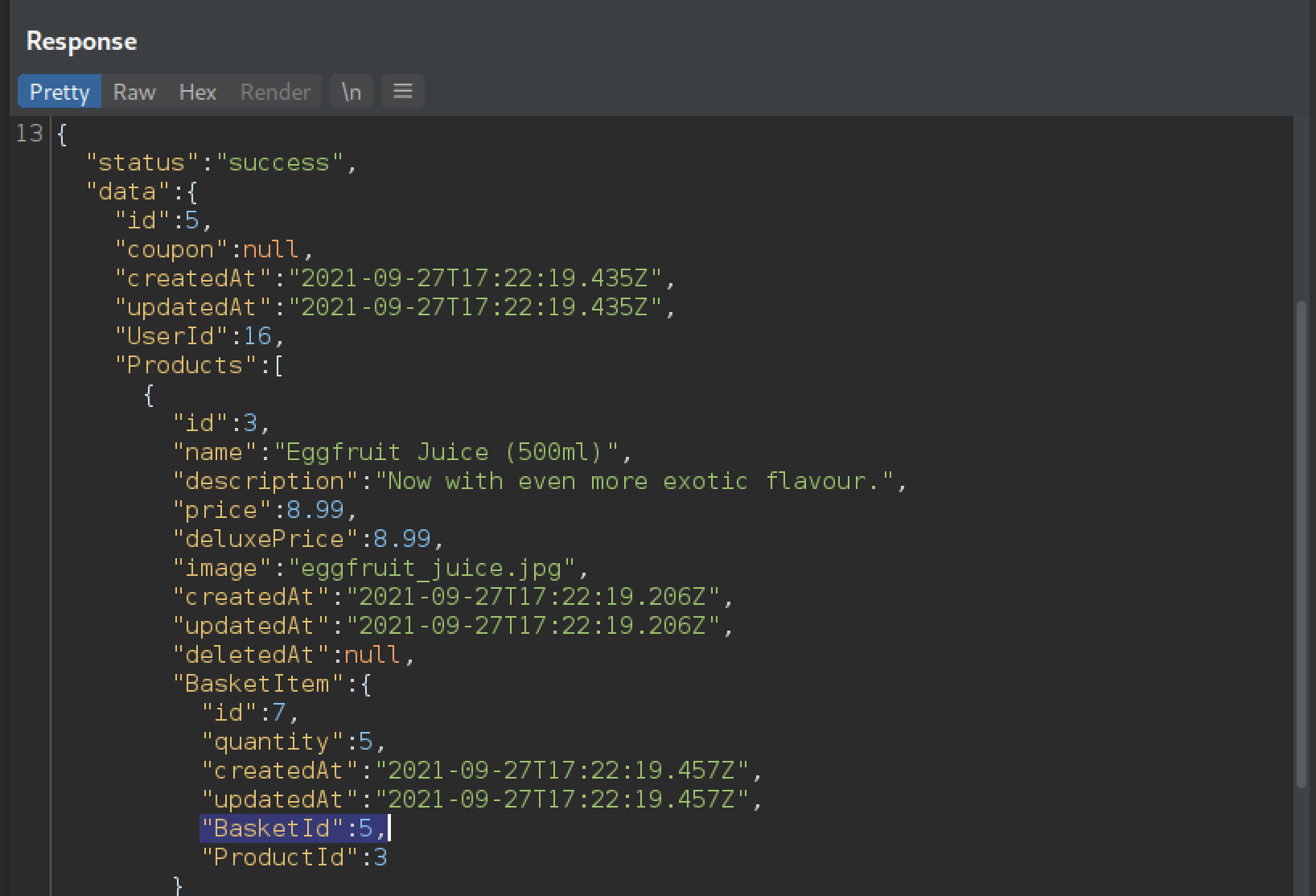Open the Render view tab

(x=275, y=92)
